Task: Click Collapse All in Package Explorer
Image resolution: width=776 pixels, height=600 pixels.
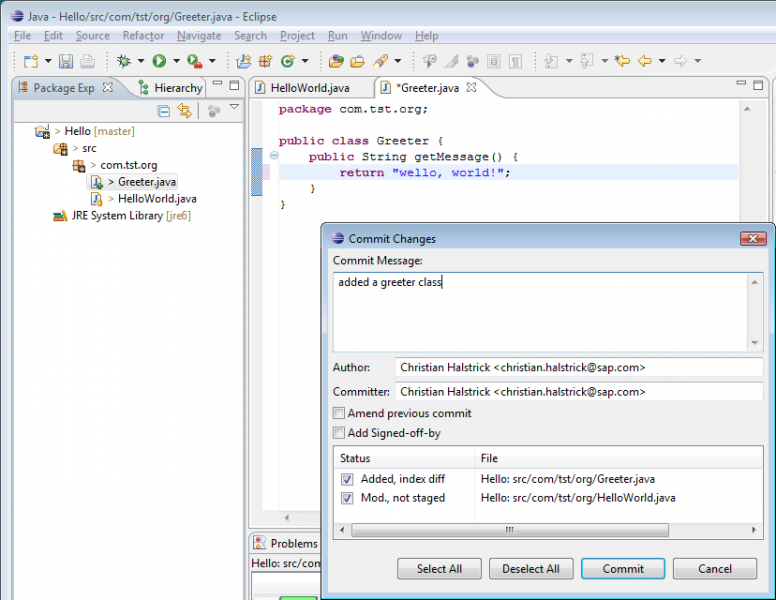Action: coord(163,111)
